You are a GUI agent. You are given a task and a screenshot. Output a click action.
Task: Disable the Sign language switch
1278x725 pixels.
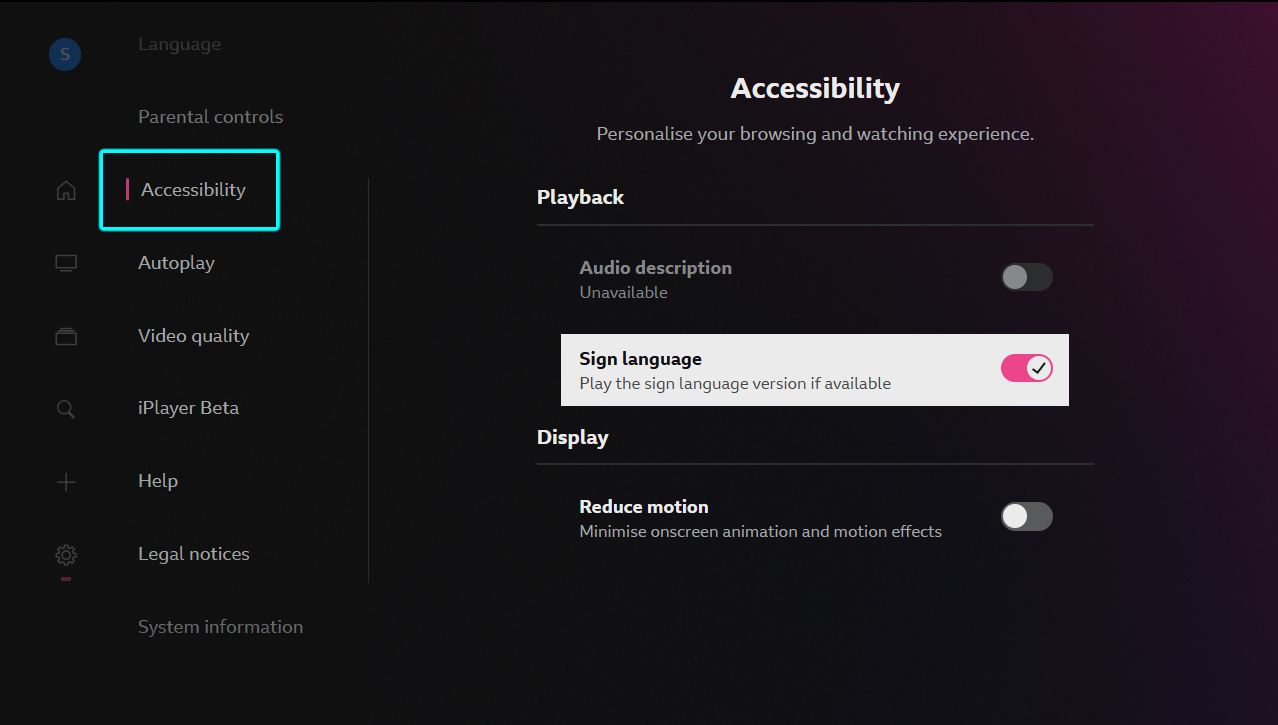click(1026, 368)
